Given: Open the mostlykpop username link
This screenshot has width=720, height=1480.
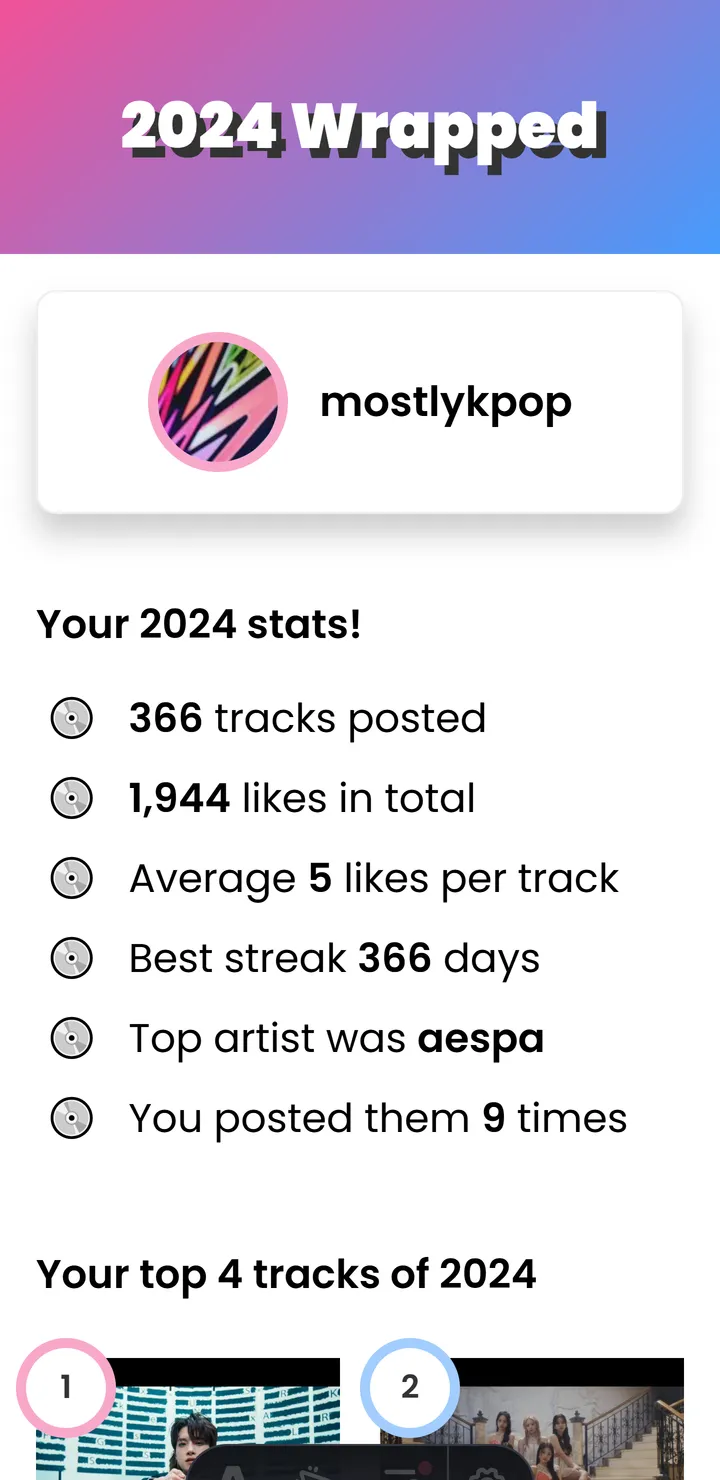Looking at the screenshot, I should click(446, 402).
